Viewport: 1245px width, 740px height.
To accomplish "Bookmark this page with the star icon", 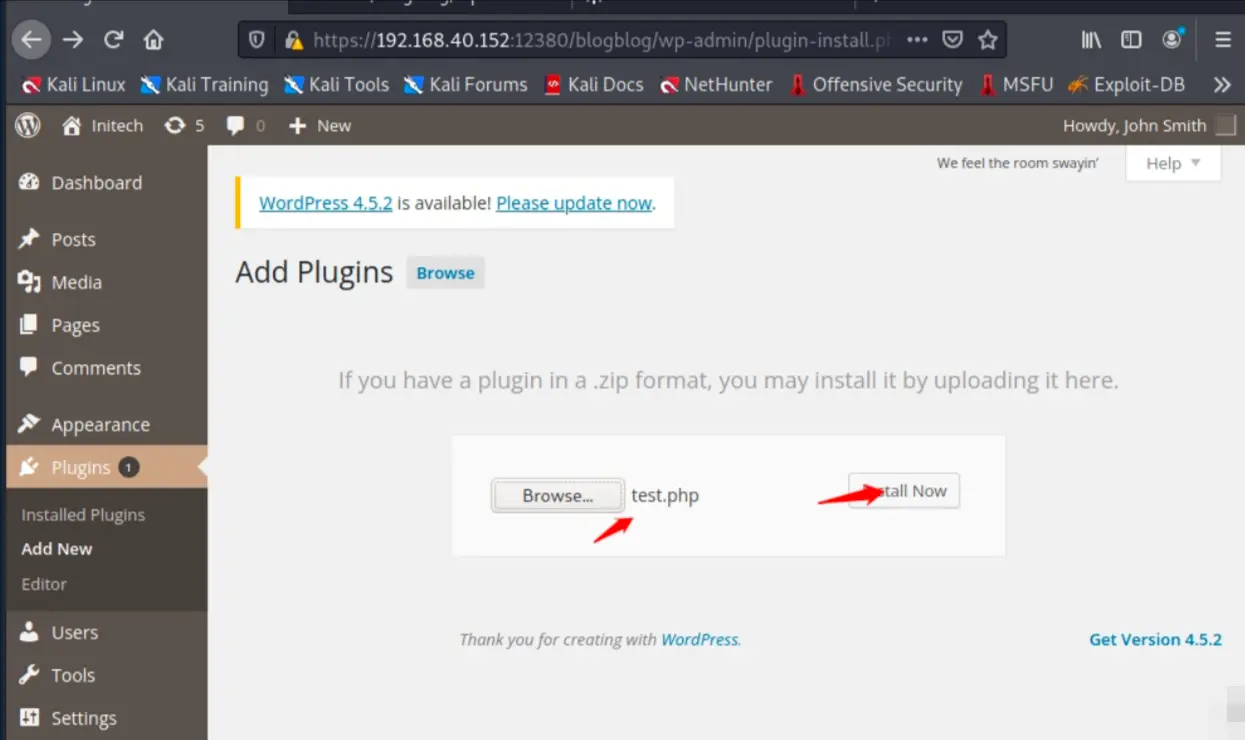I will tap(988, 40).
